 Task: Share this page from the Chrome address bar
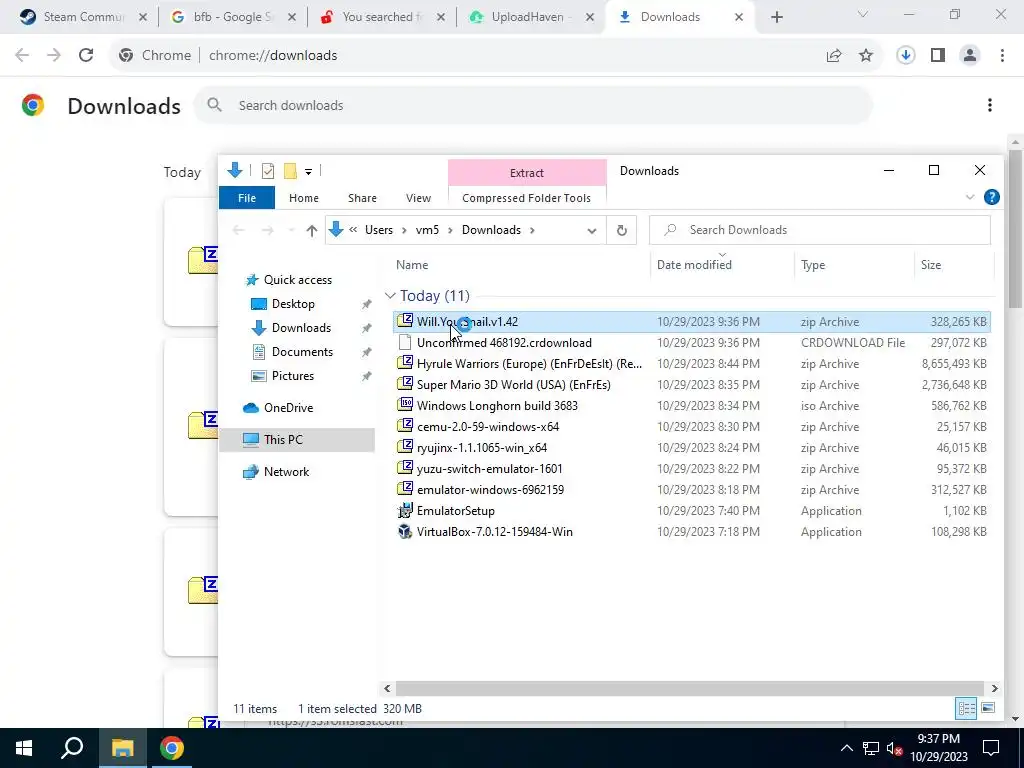coord(834,56)
